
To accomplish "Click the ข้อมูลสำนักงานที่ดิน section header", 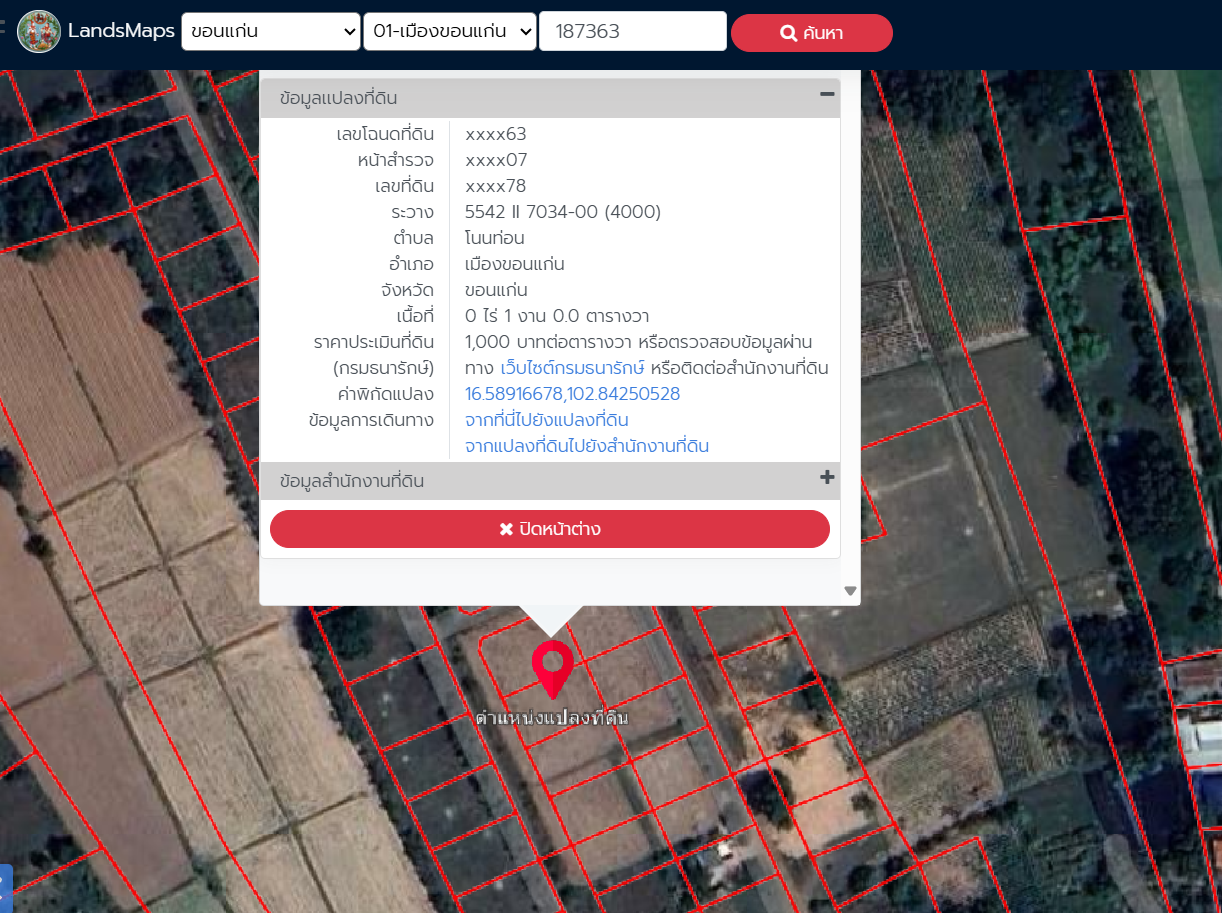I will click(352, 481).
